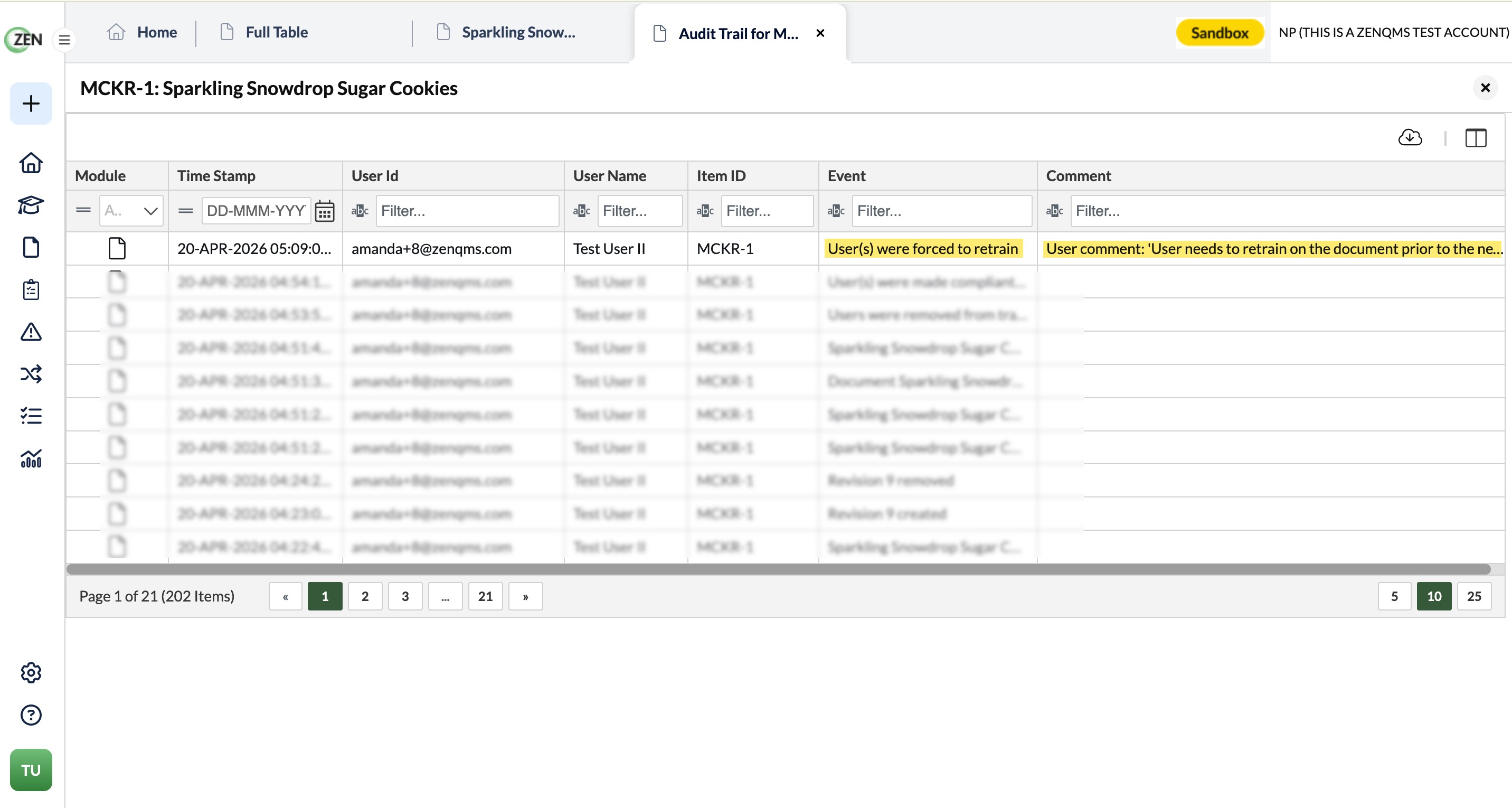Image resolution: width=1512 pixels, height=808 pixels.
Task: Select the amanda+8@zenqms.com cell in first row
Action: click(453, 248)
